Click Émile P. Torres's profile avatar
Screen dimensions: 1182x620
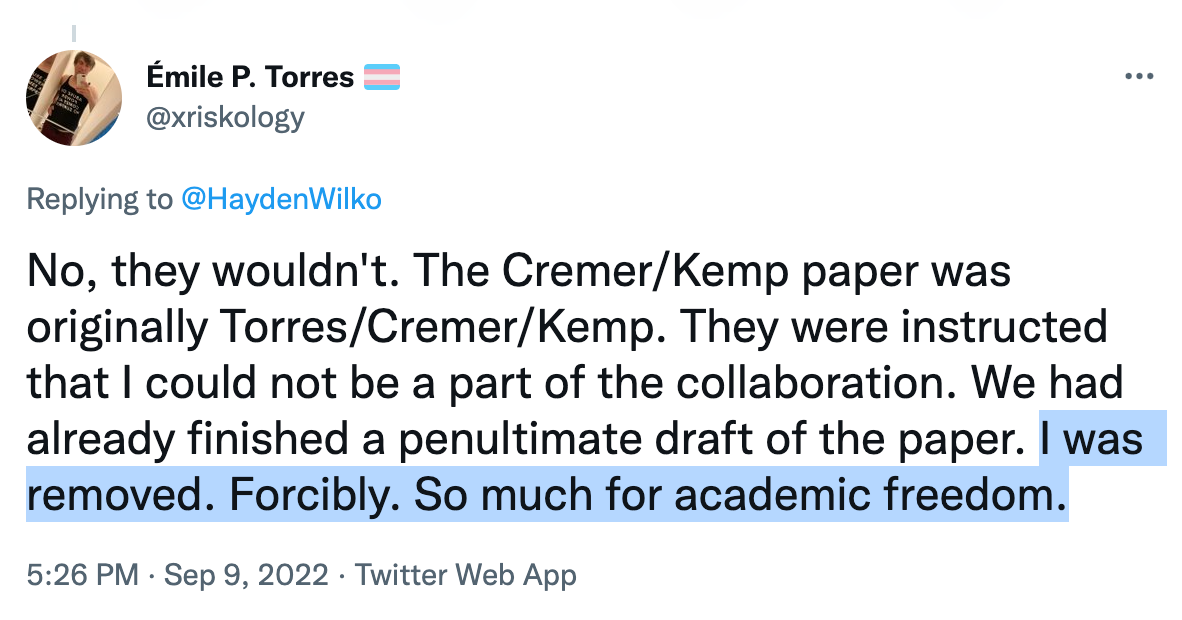pyautogui.click(x=74, y=97)
